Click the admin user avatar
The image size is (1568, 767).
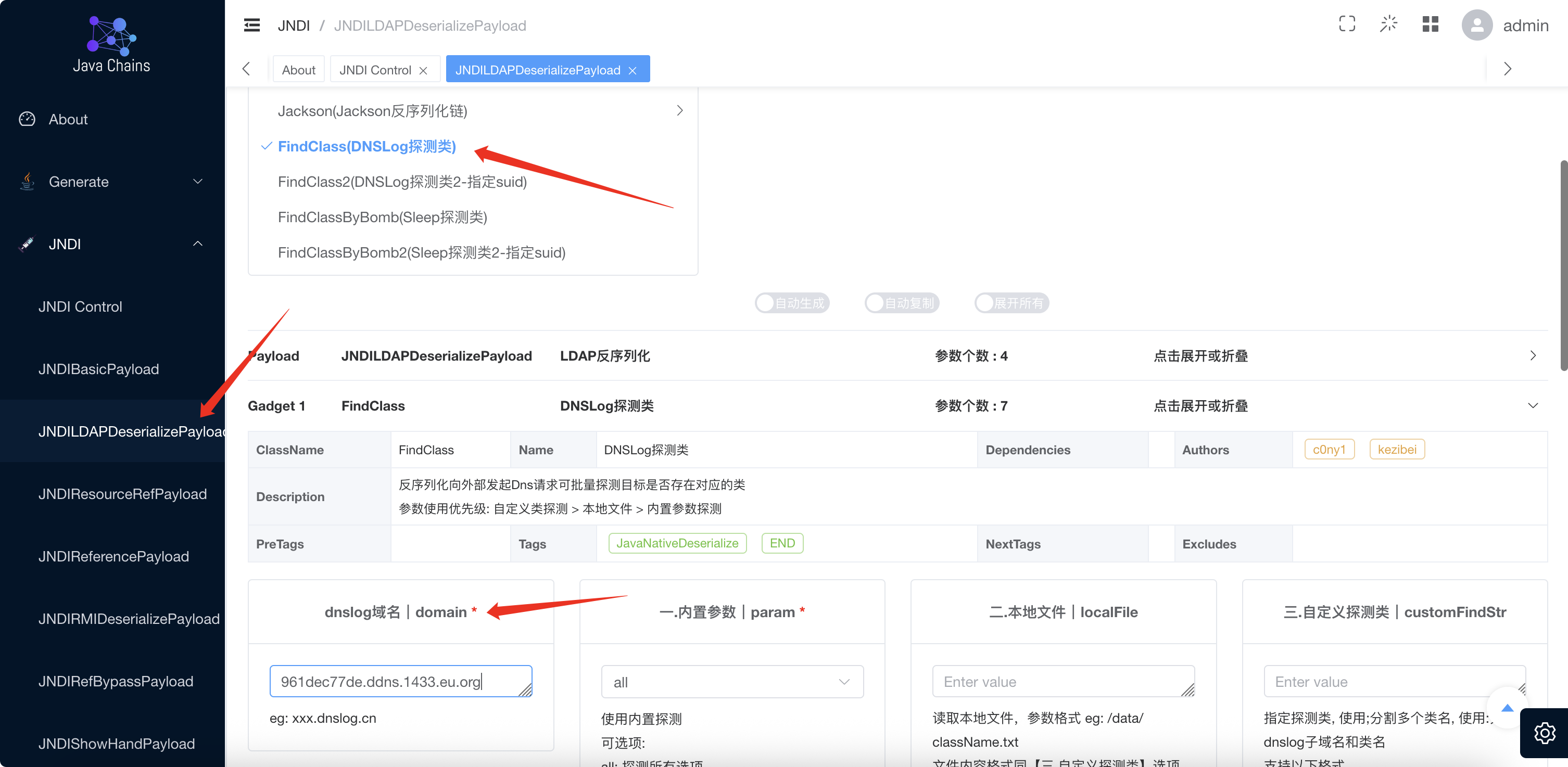tap(1477, 25)
